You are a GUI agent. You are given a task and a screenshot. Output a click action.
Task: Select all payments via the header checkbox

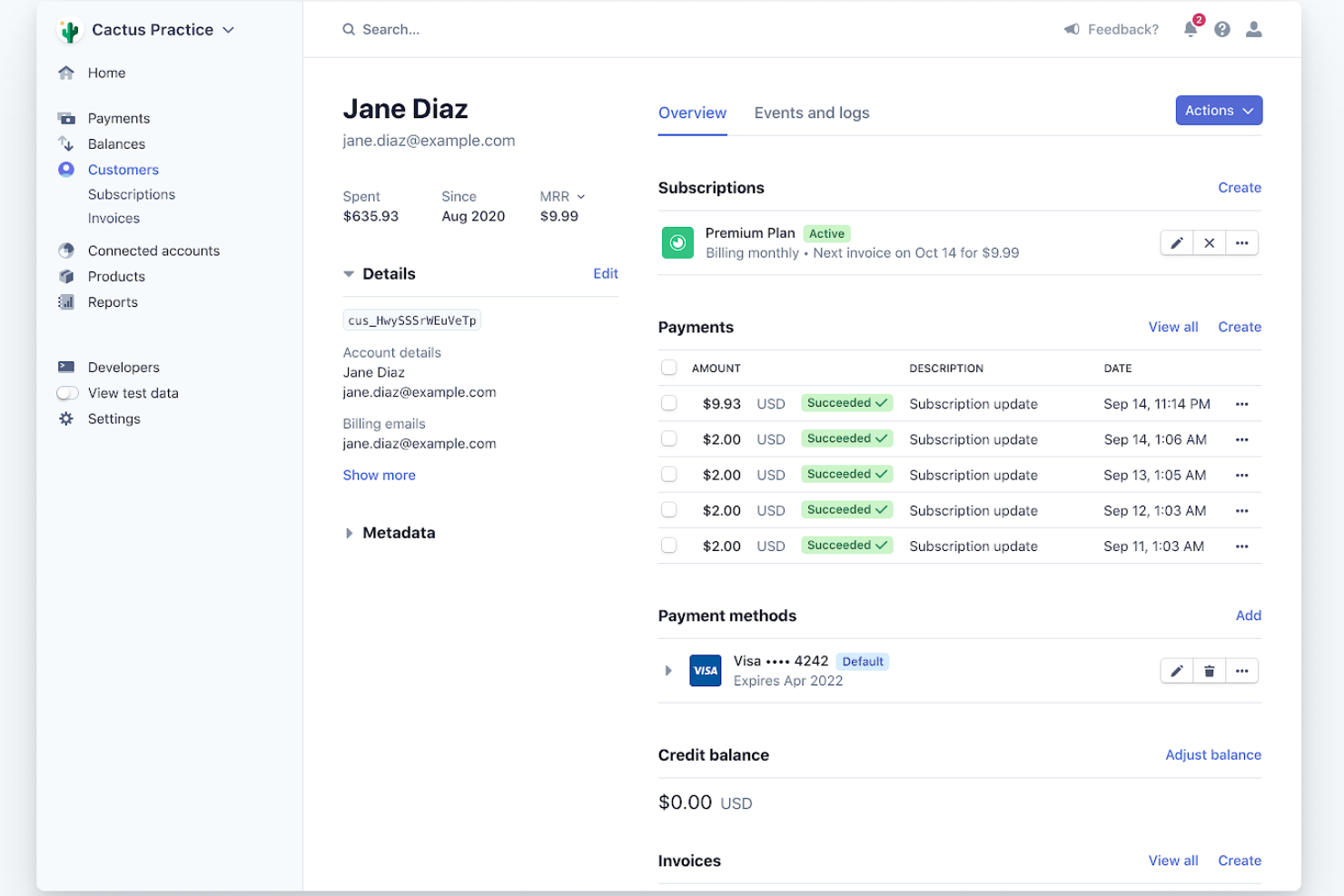669,367
